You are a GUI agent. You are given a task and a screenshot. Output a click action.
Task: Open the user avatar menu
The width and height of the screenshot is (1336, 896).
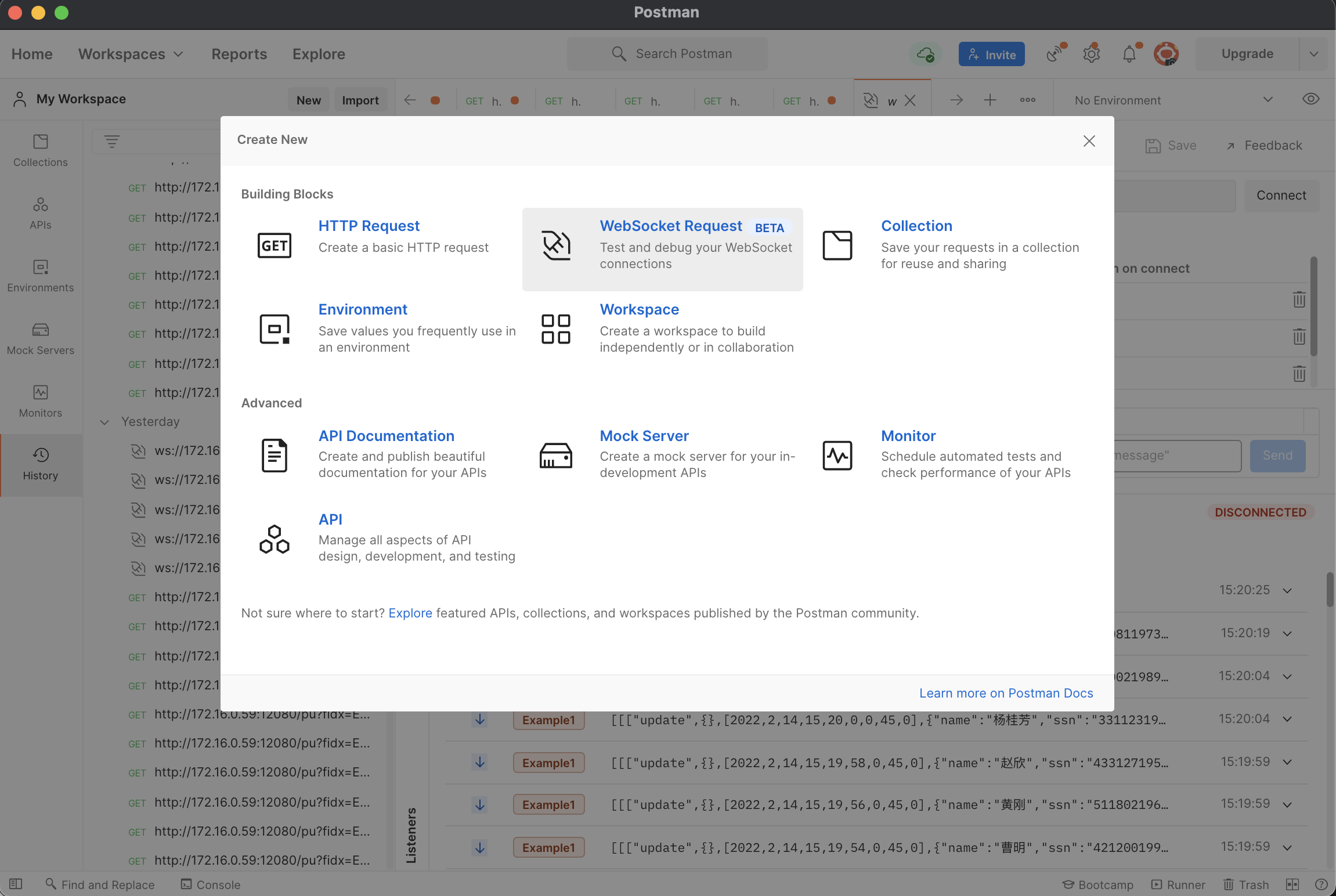1165,54
